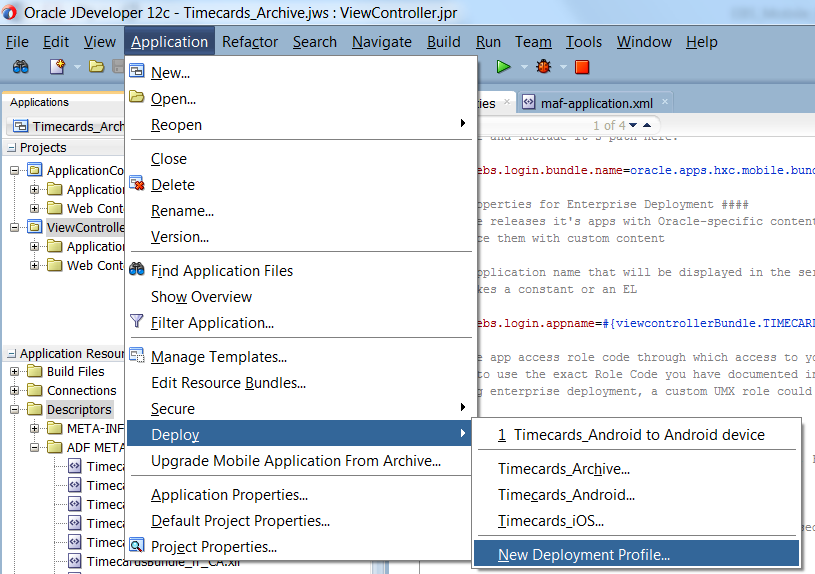Select Timecards_iOS... deploy profile

637,520
